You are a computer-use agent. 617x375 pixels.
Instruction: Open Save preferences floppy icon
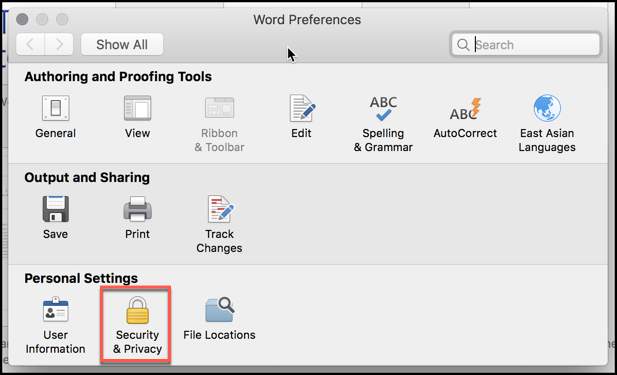pyautogui.click(x=55, y=209)
